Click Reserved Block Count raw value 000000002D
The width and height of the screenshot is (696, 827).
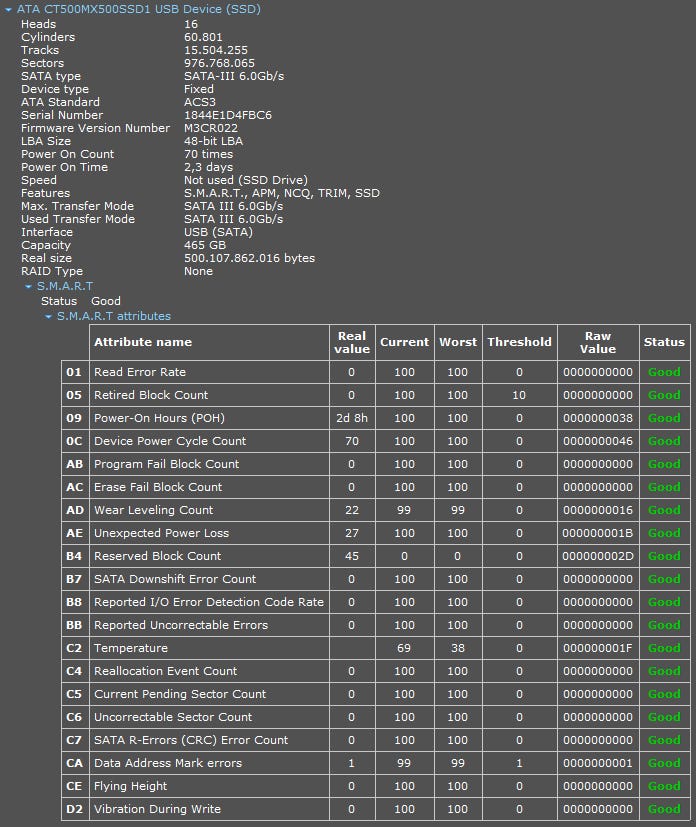tap(597, 556)
